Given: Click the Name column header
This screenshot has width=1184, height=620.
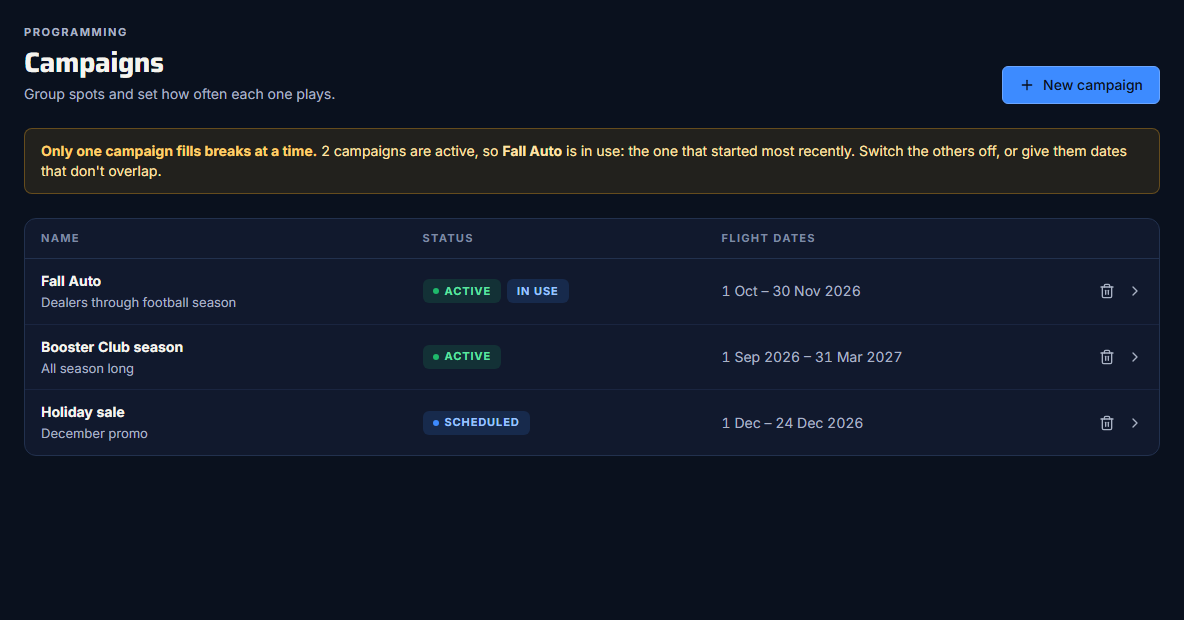Looking at the screenshot, I should click(60, 238).
